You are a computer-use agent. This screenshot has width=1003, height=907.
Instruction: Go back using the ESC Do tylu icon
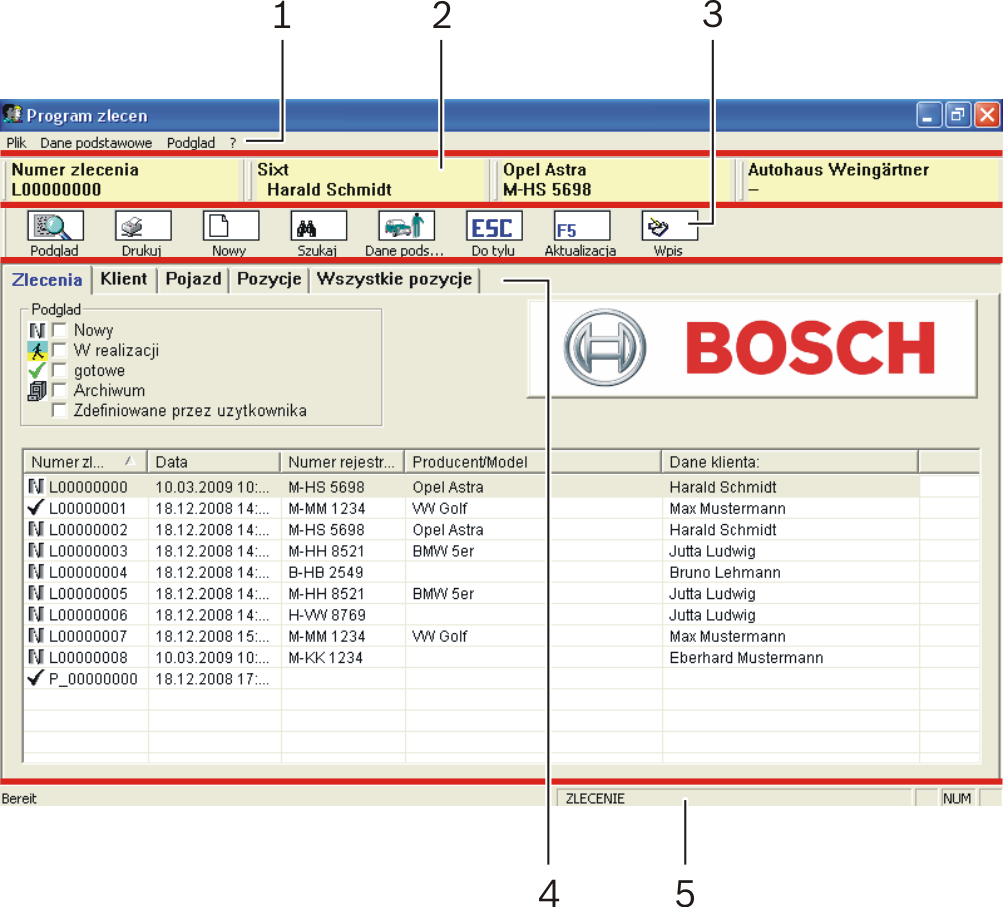click(x=494, y=226)
